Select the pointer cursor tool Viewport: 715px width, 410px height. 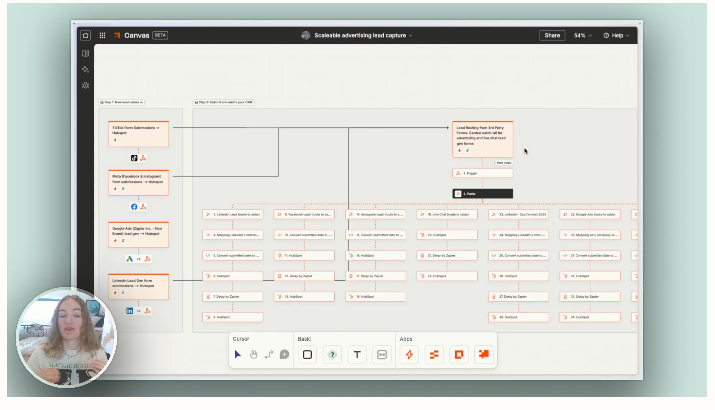pos(238,354)
